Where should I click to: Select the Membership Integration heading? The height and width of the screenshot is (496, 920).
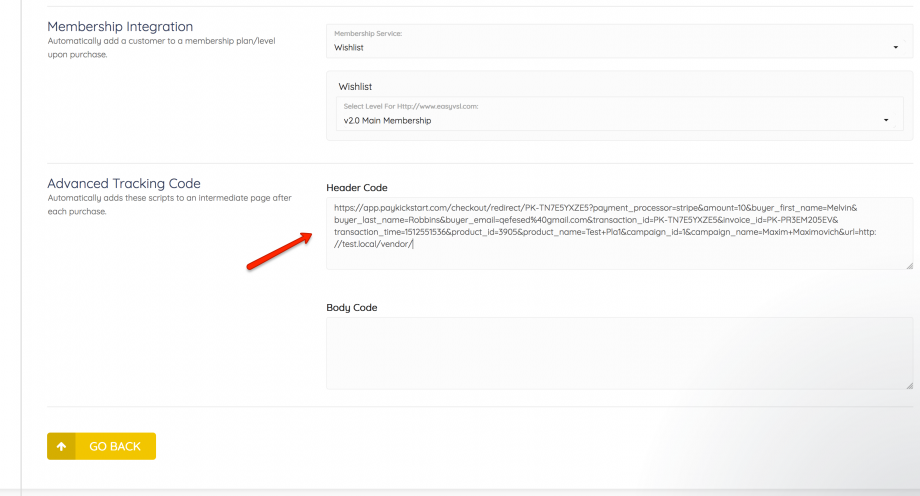[120, 26]
